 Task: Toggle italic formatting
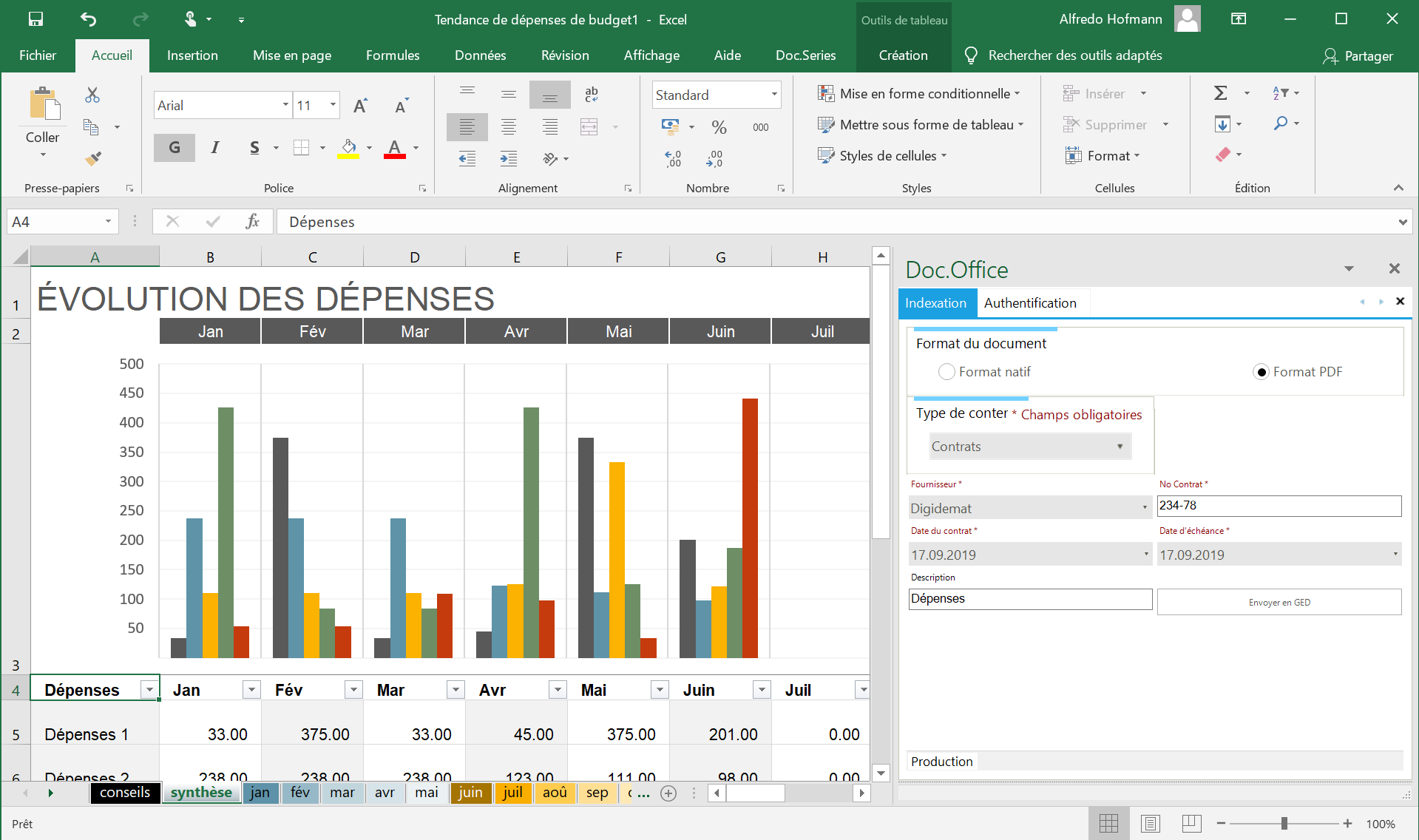214,147
